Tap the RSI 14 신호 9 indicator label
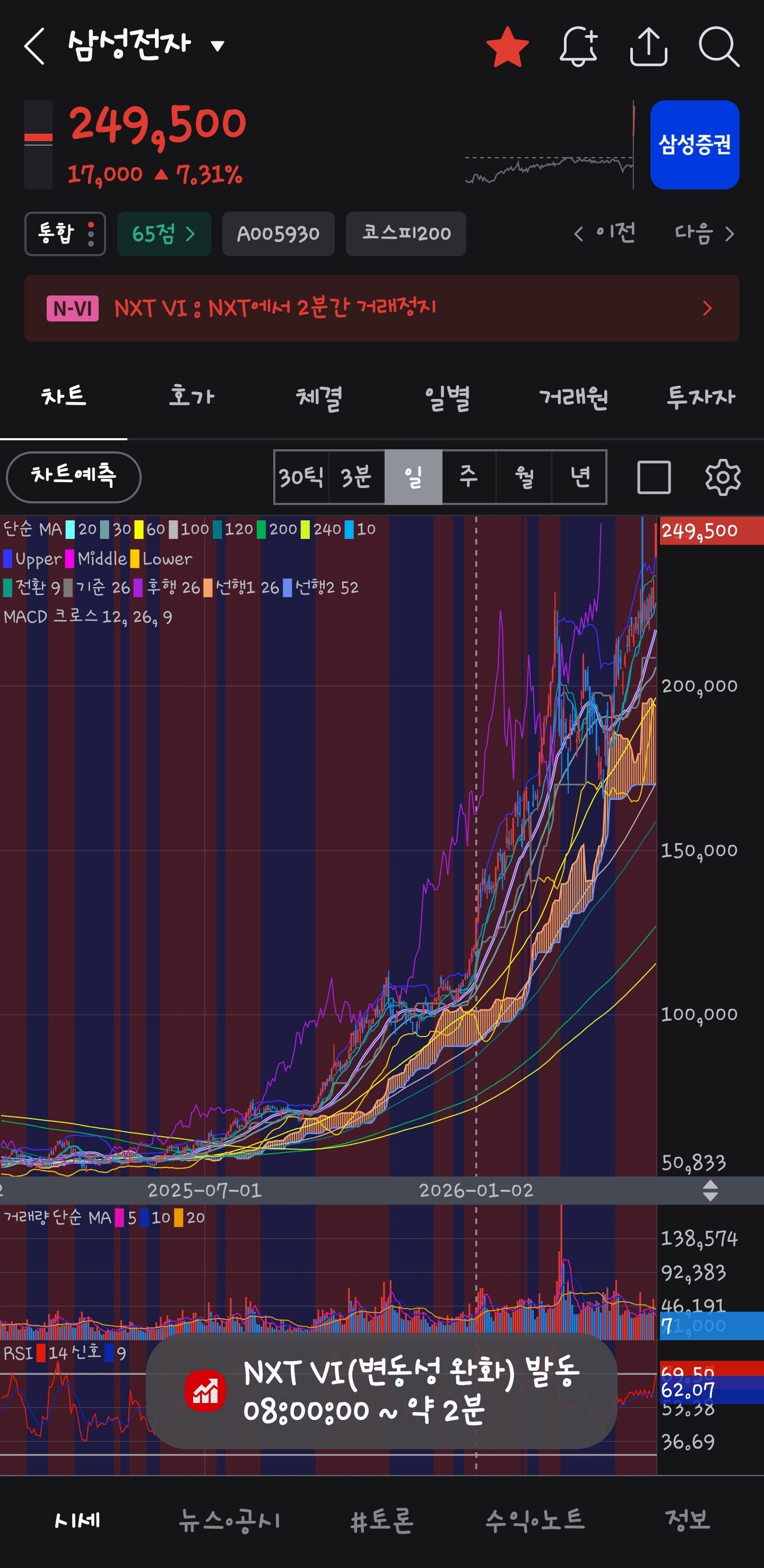Viewport: 764px width, 1568px height. [x=65, y=1353]
